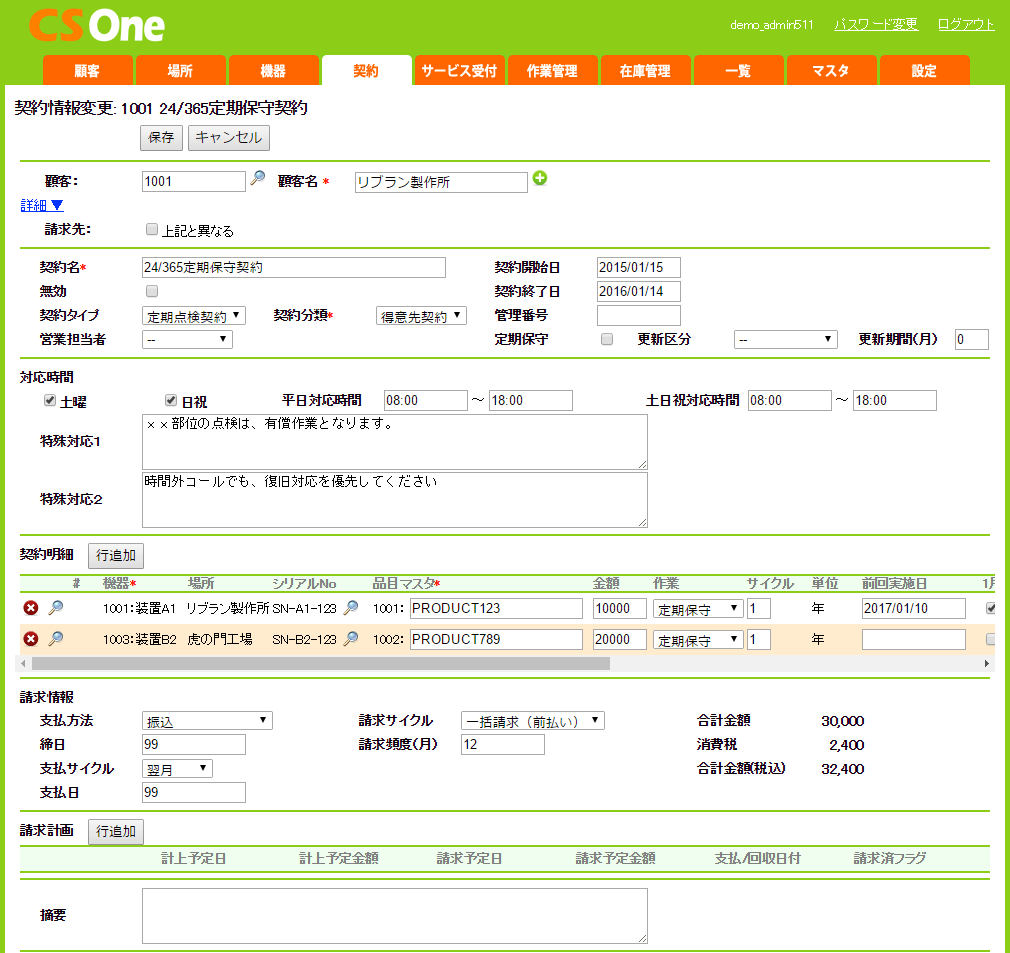Open 作業 dropdown in PRODUCT789 row
The width and height of the screenshot is (1010, 953).
point(698,639)
